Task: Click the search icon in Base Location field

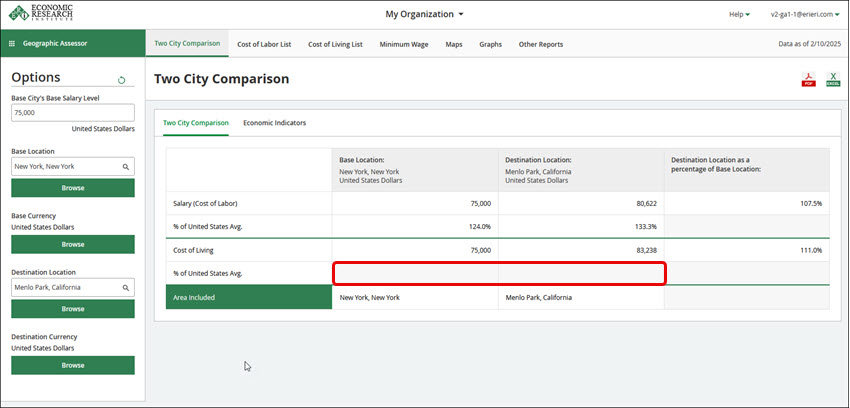Action: [x=126, y=167]
